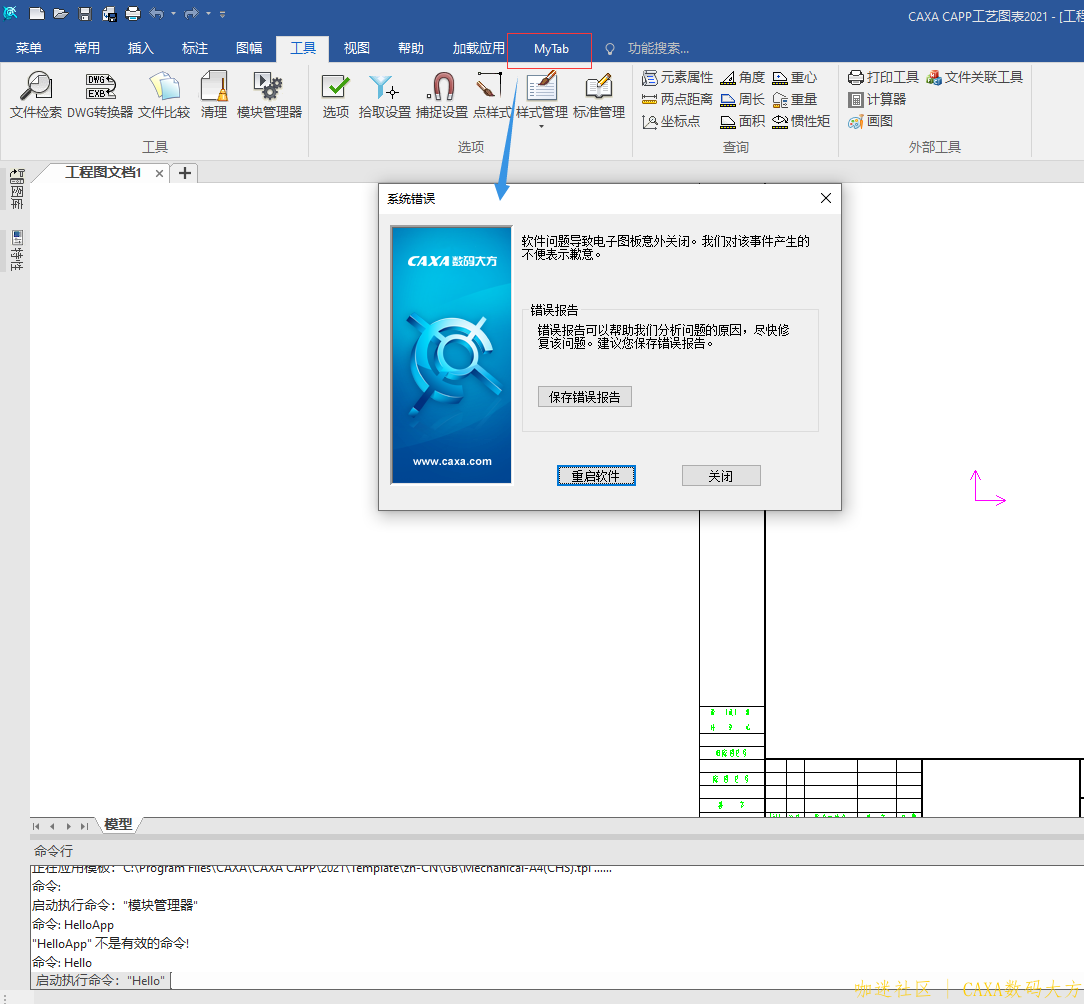The width and height of the screenshot is (1084, 1004).
Task: Open the 图库 side panel
Action: click(17, 189)
